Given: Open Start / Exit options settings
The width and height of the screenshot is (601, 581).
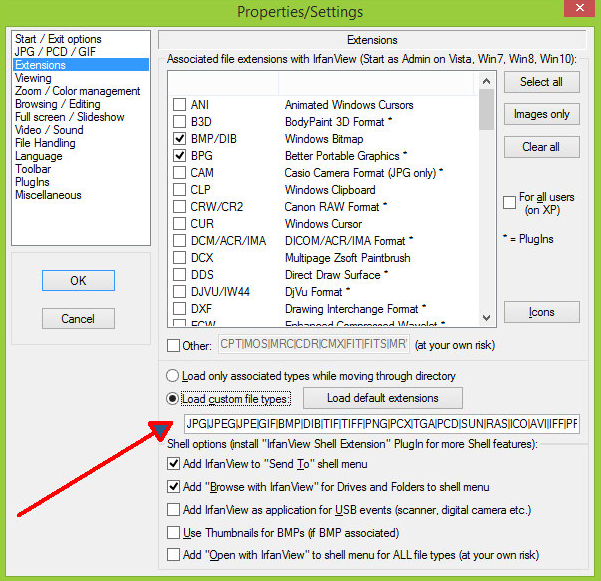Looking at the screenshot, I should pos(58,39).
